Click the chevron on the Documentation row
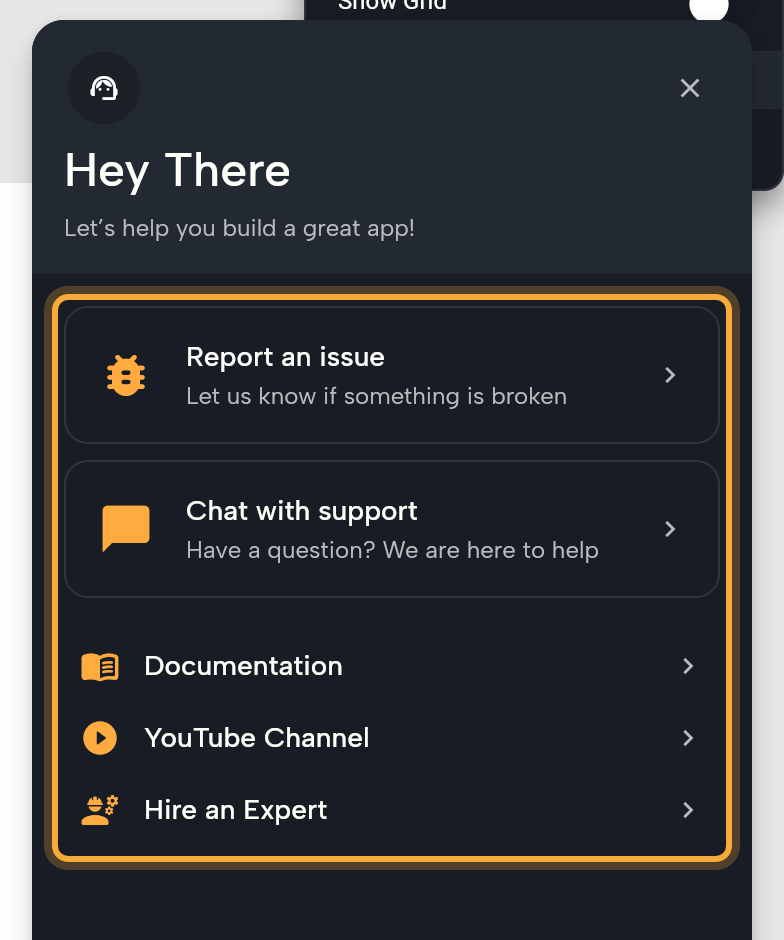Screen dimensions: 784x940 688,666
